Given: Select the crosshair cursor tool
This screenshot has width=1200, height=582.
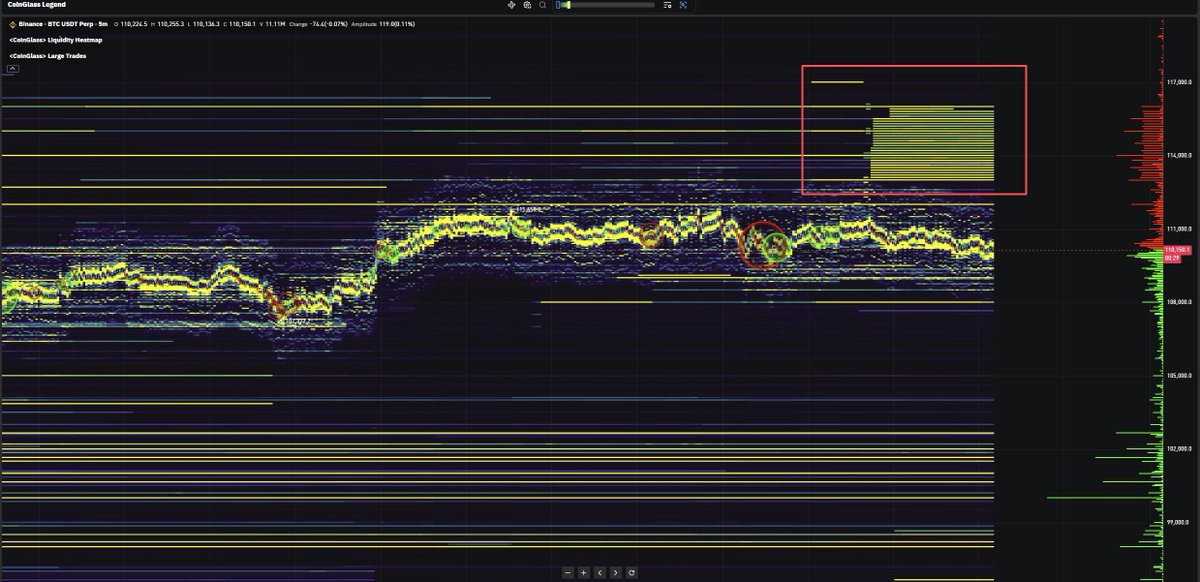Looking at the screenshot, I should click(511, 5).
